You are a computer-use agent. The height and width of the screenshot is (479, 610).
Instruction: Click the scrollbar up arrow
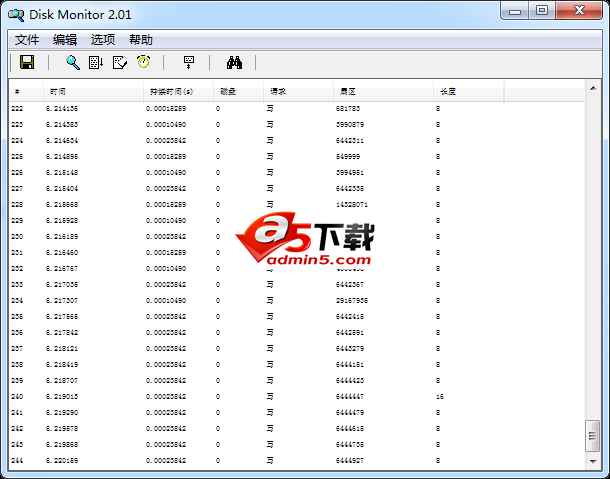593,88
